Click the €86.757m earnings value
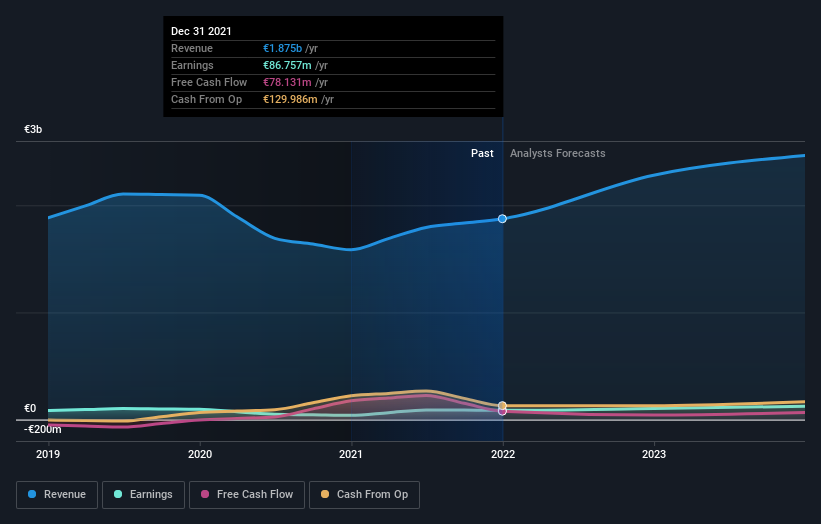 tap(287, 65)
